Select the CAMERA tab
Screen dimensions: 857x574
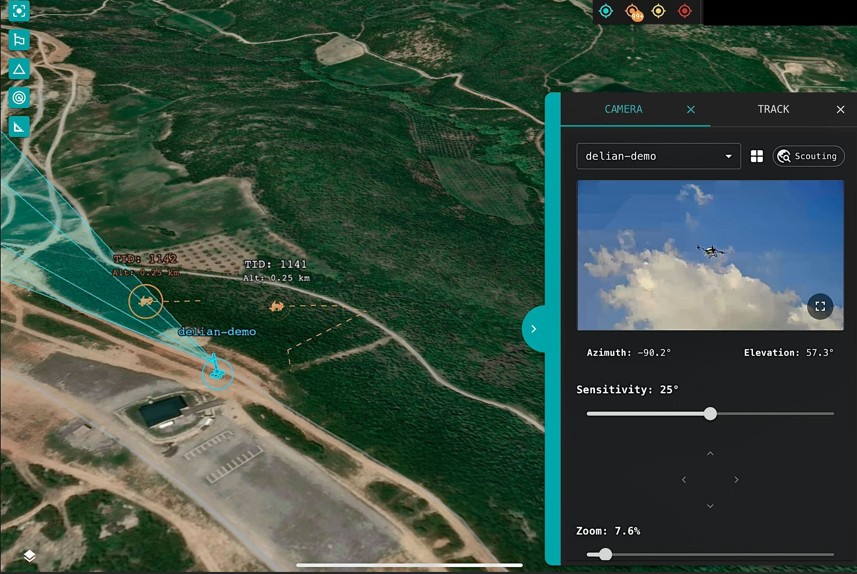(623, 109)
